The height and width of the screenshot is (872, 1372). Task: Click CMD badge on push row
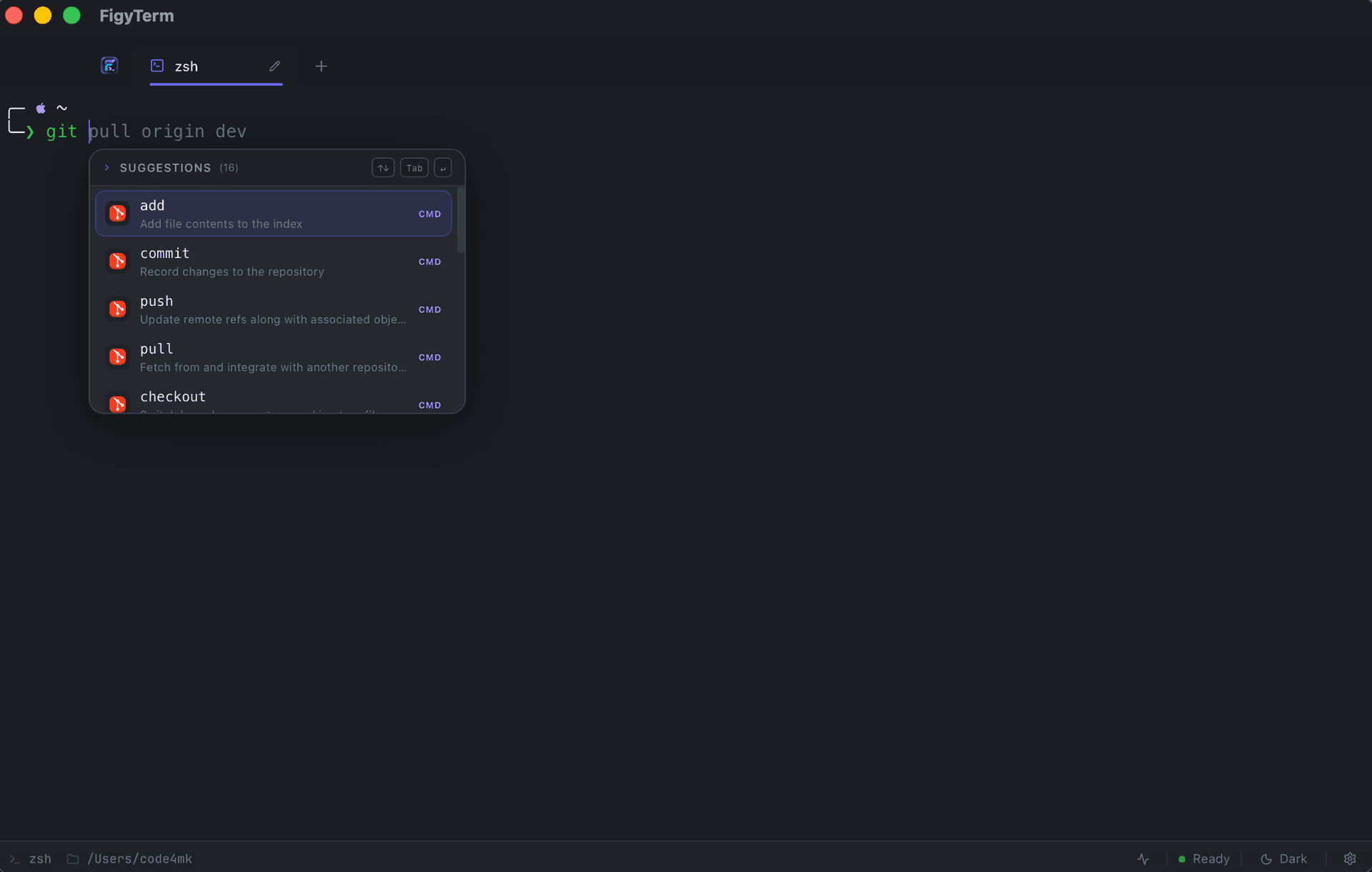429,310
